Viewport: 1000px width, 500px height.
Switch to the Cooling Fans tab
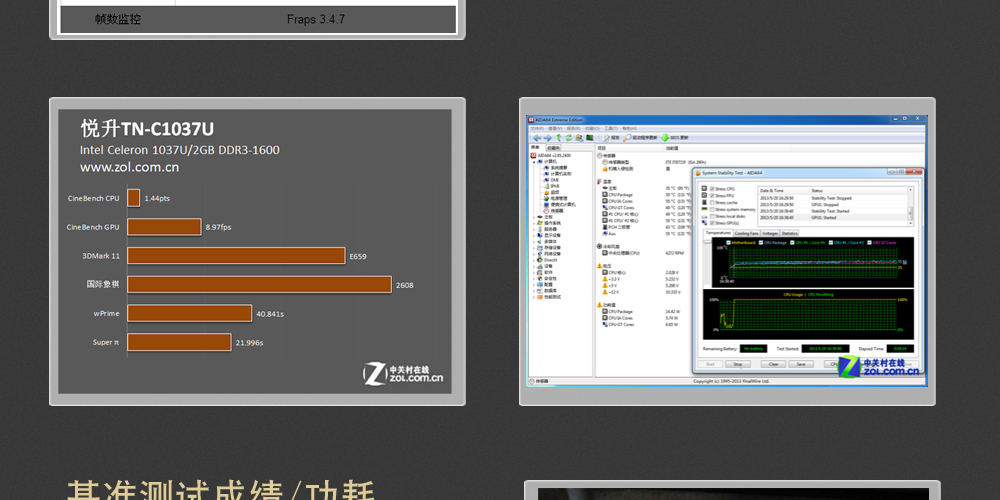point(747,233)
